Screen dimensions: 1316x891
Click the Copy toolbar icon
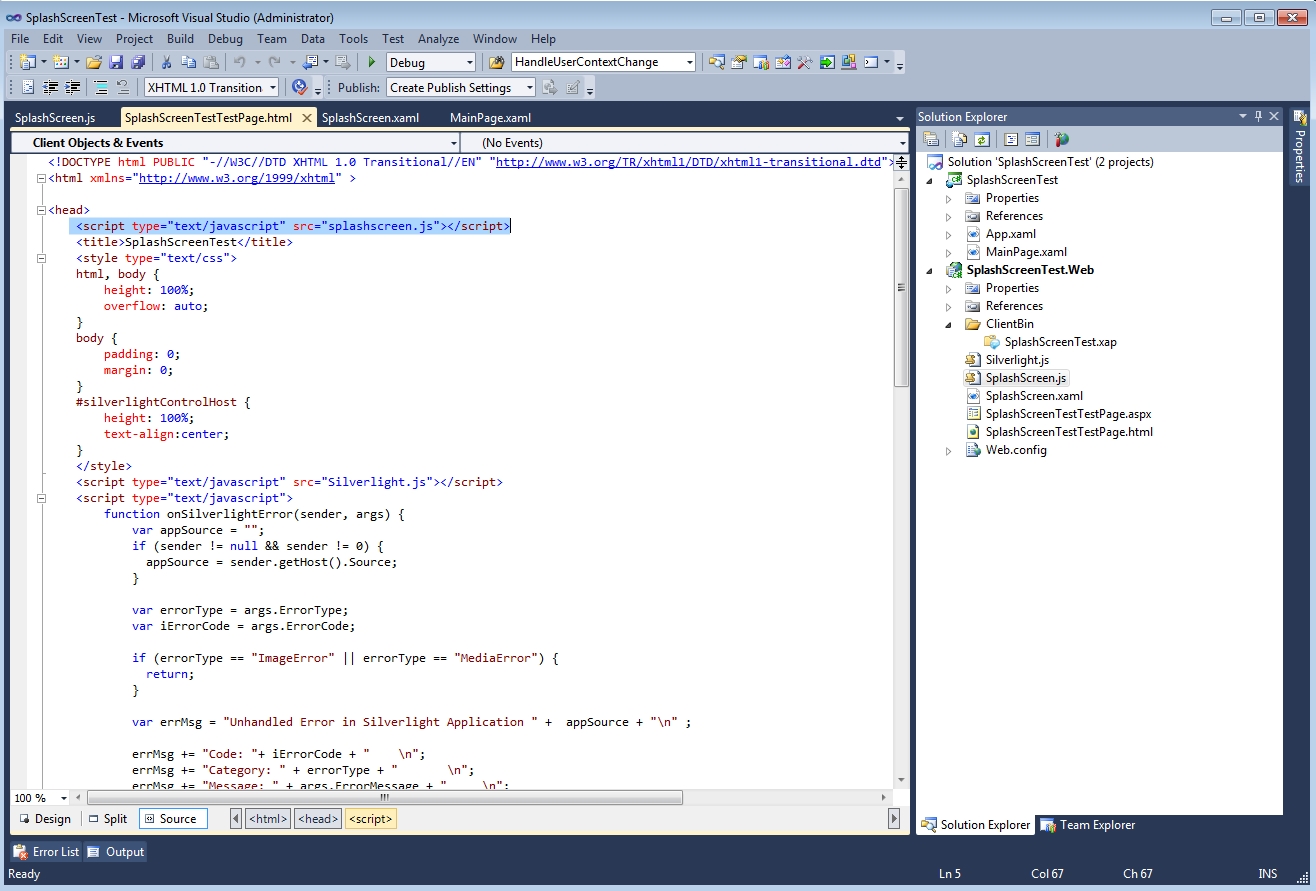188,62
